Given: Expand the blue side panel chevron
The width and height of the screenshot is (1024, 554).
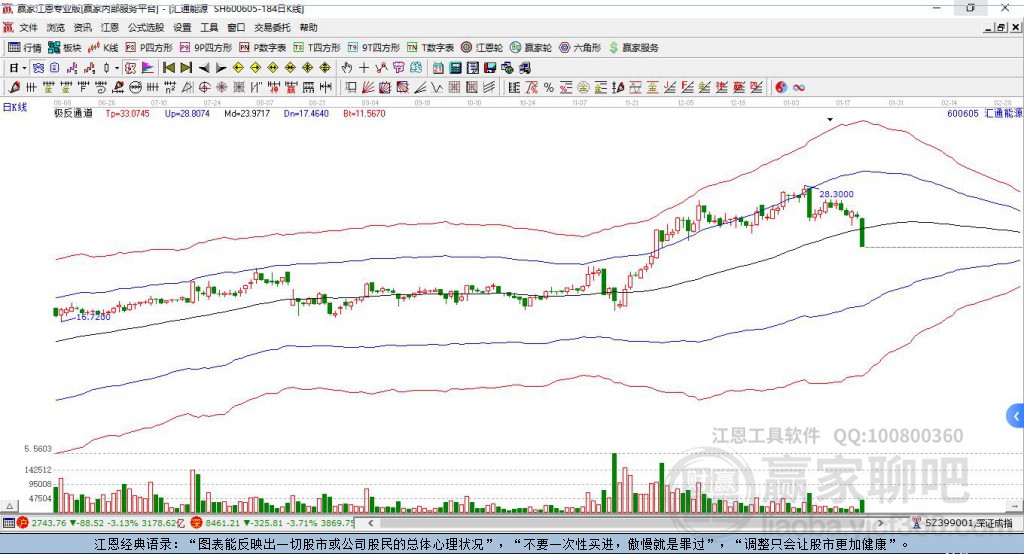Looking at the screenshot, I should coord(1016,416).
